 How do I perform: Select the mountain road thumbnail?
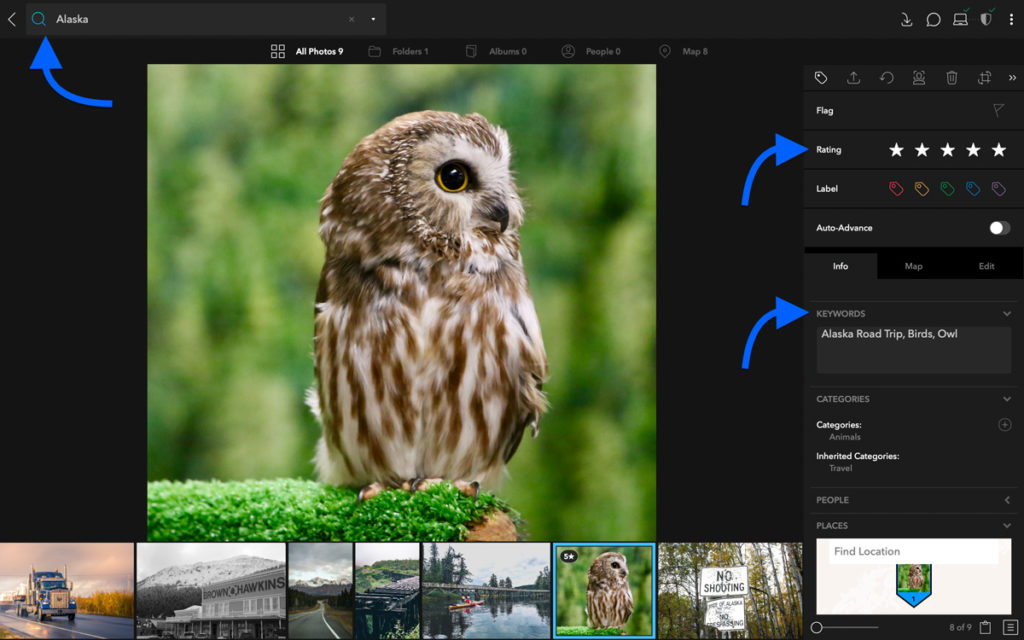(321, 591)
